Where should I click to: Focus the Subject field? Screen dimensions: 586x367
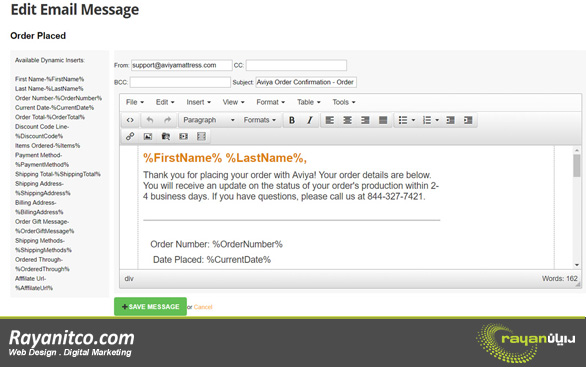306,82
